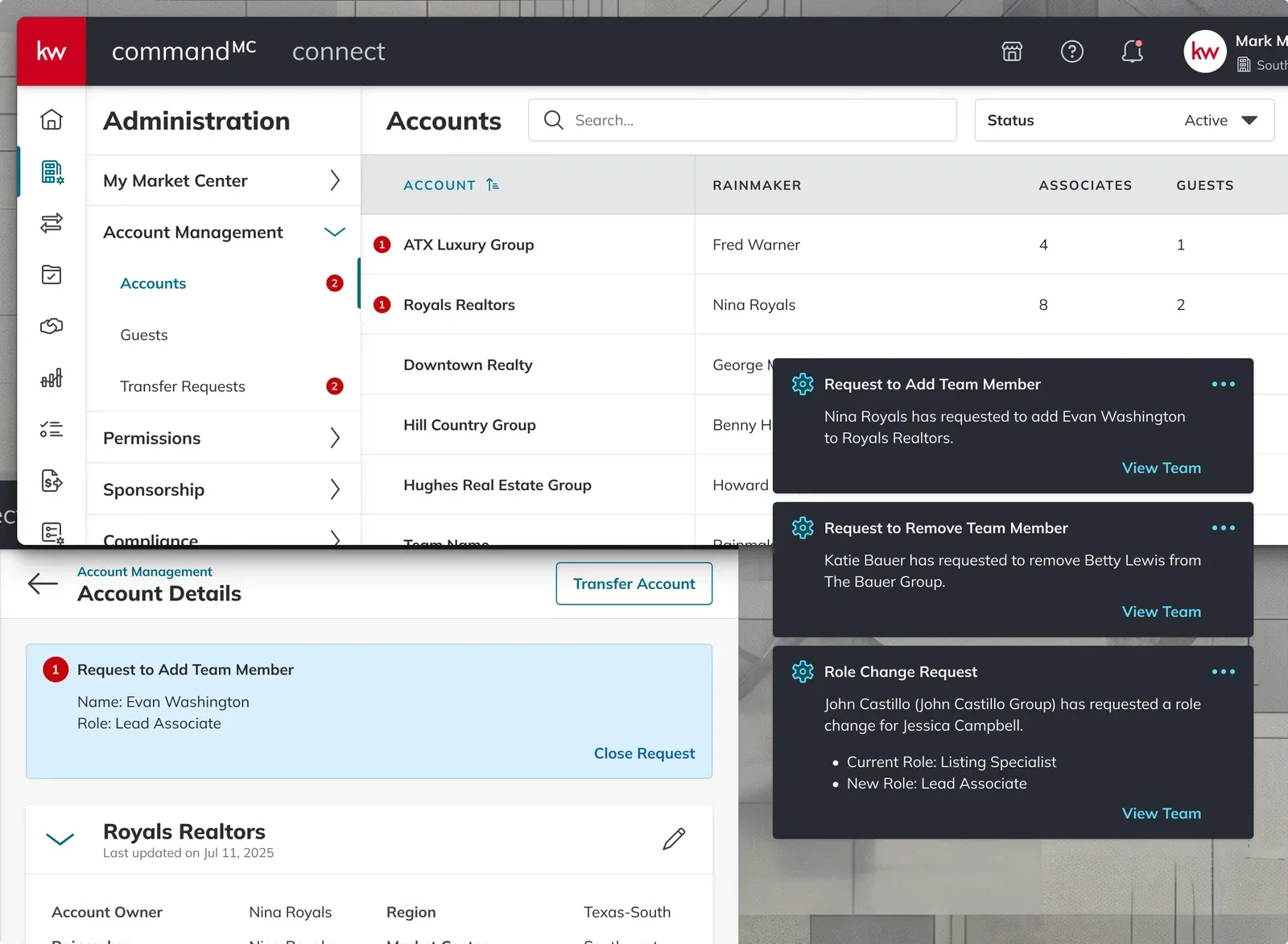Screen dimensions: 1288x944
Task: Click the back arrow beside Account Details
Action: click(43, 583)
